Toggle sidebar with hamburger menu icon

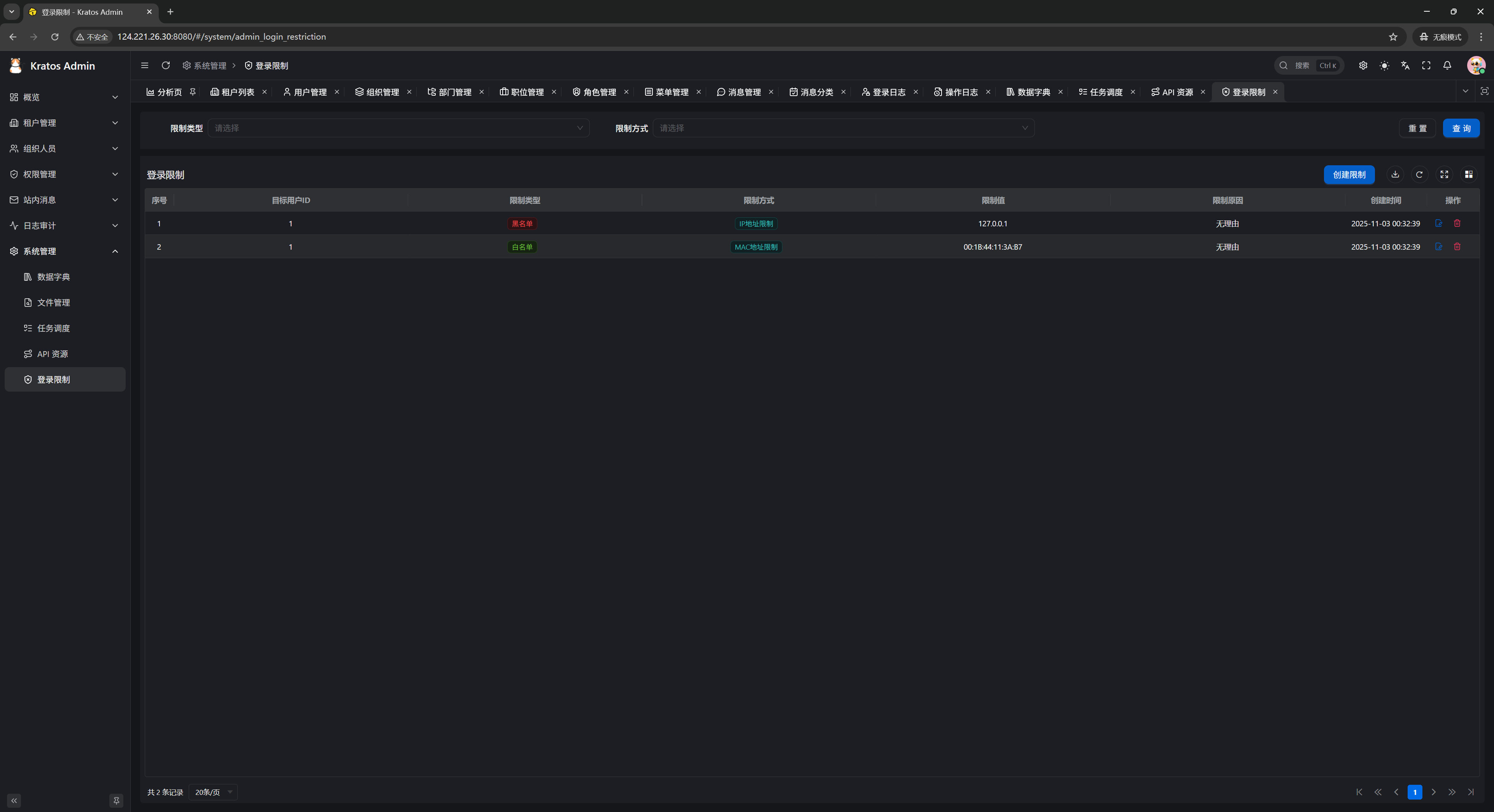click(144, 65)
